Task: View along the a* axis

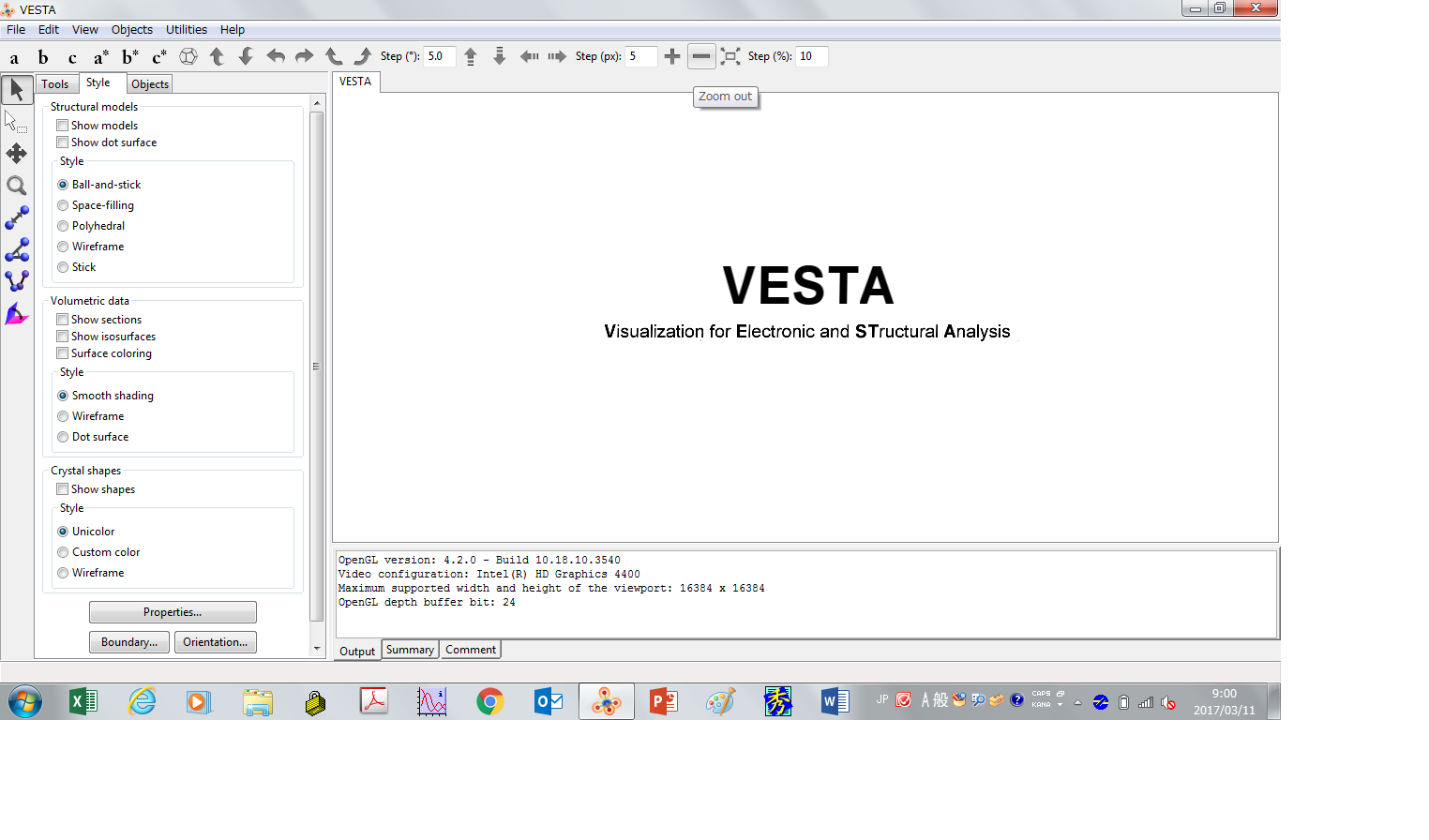Action: click(101, 57)
